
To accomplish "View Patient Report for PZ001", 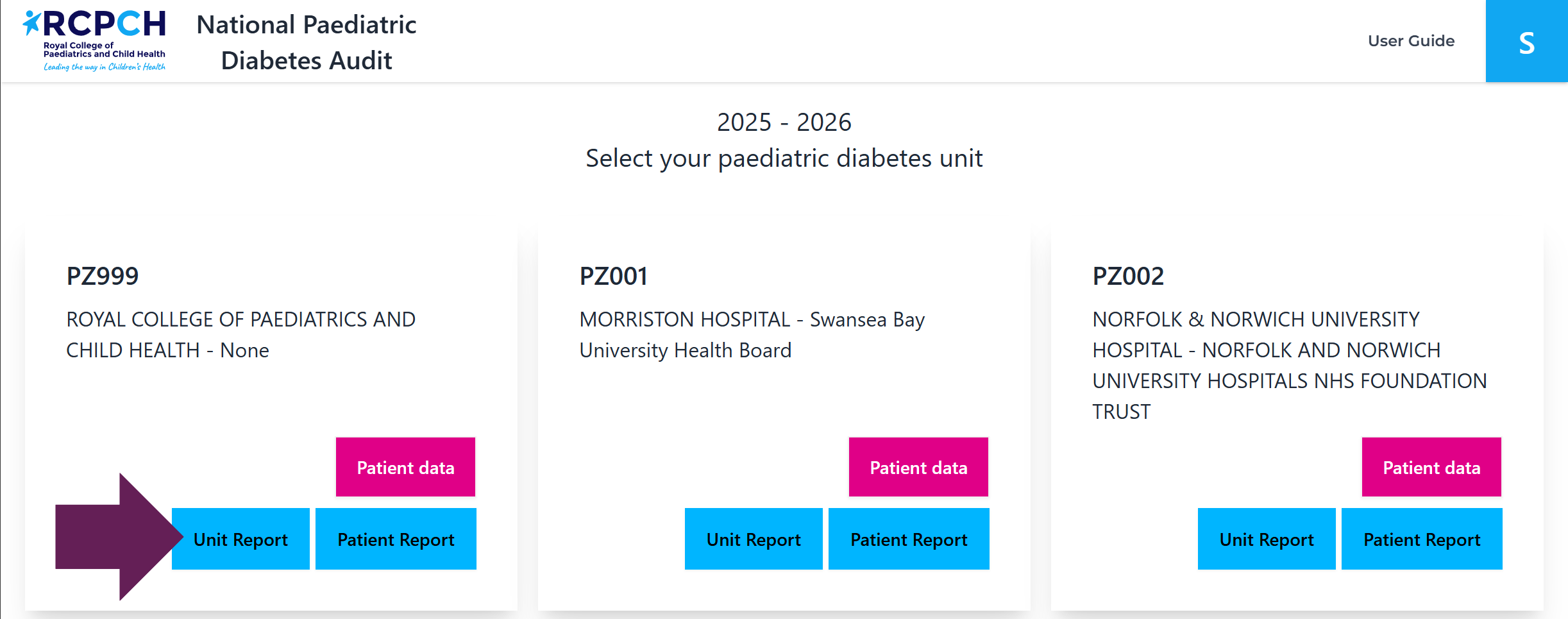I will (x=909, y=539).
